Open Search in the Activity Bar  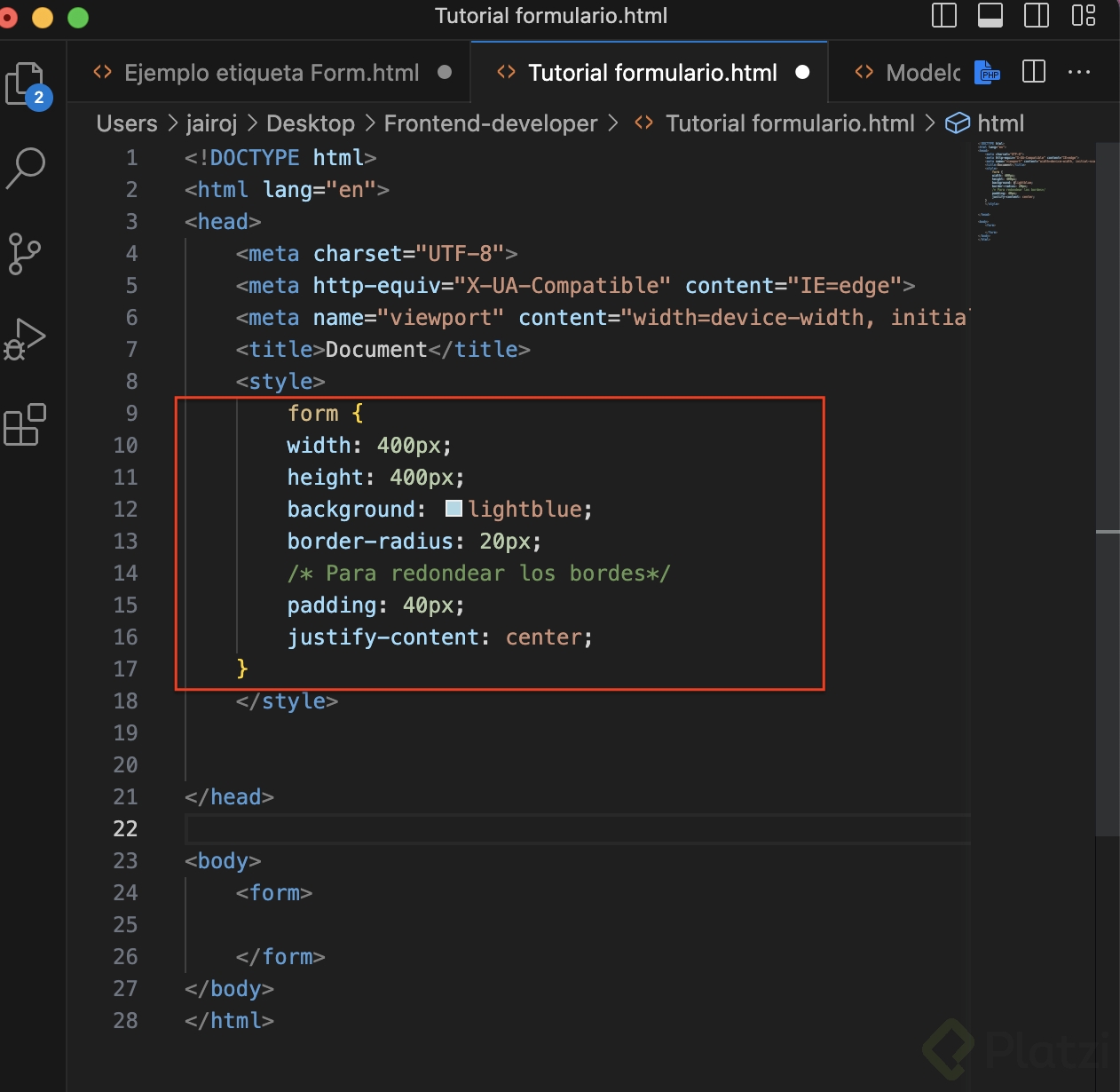coord(27,169)
